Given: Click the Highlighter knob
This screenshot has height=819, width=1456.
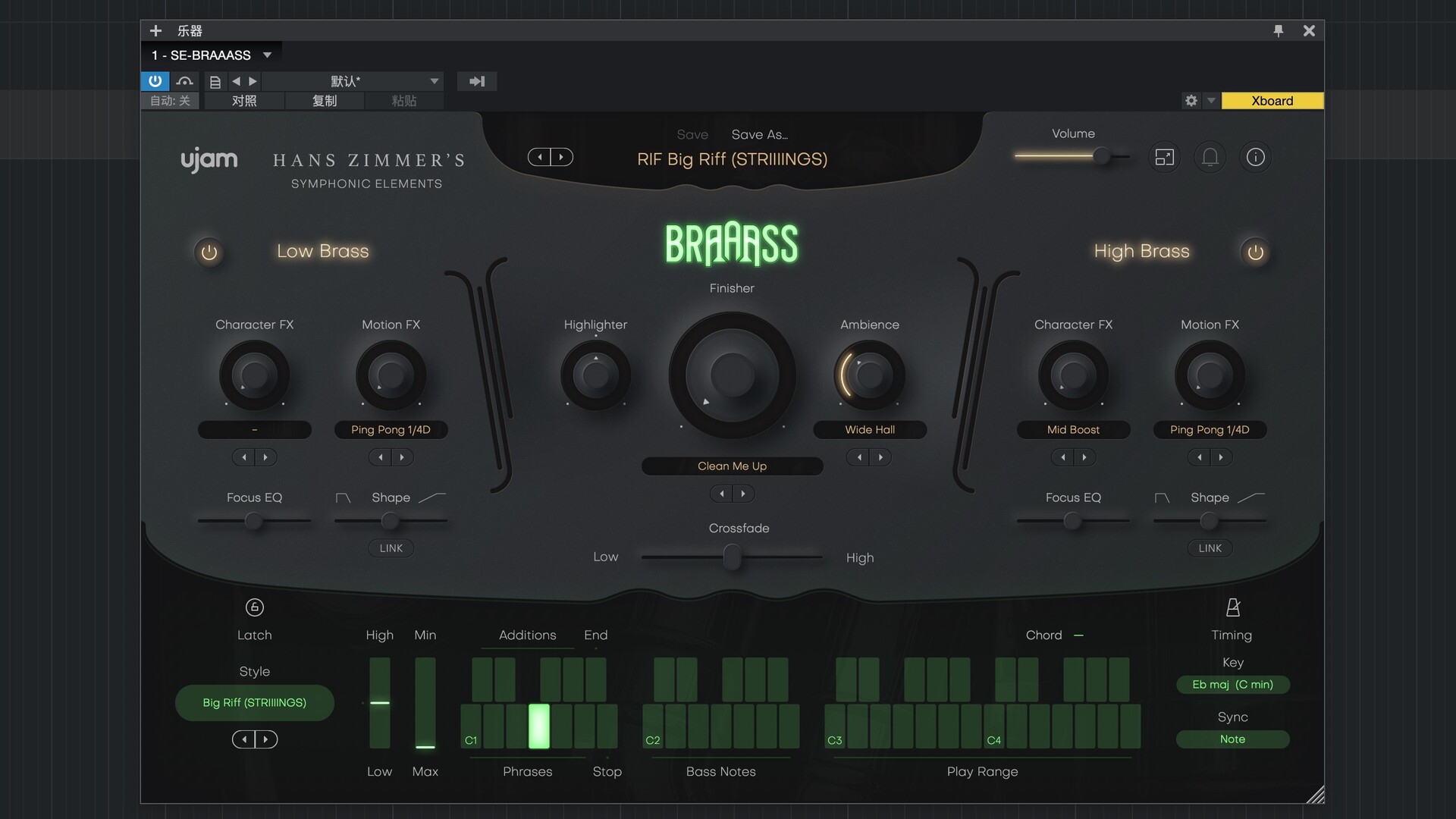Looking at the screenshot, I should pos(596,375).
